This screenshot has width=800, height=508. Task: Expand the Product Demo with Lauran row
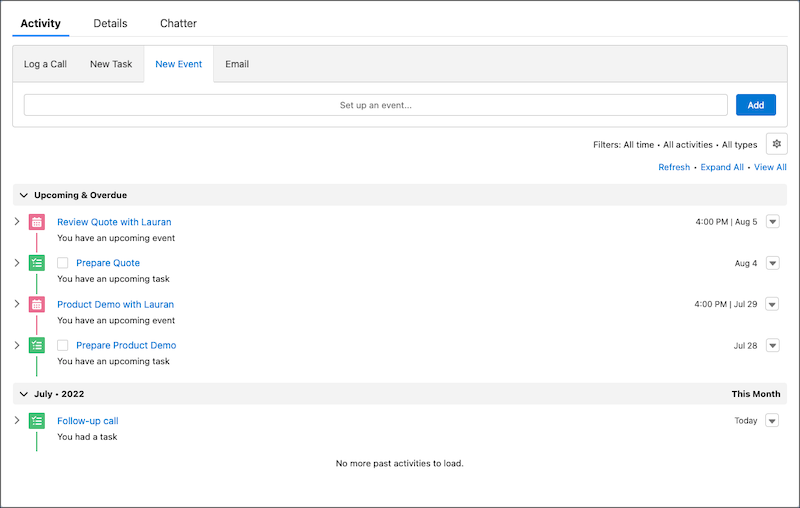point(17,304)
